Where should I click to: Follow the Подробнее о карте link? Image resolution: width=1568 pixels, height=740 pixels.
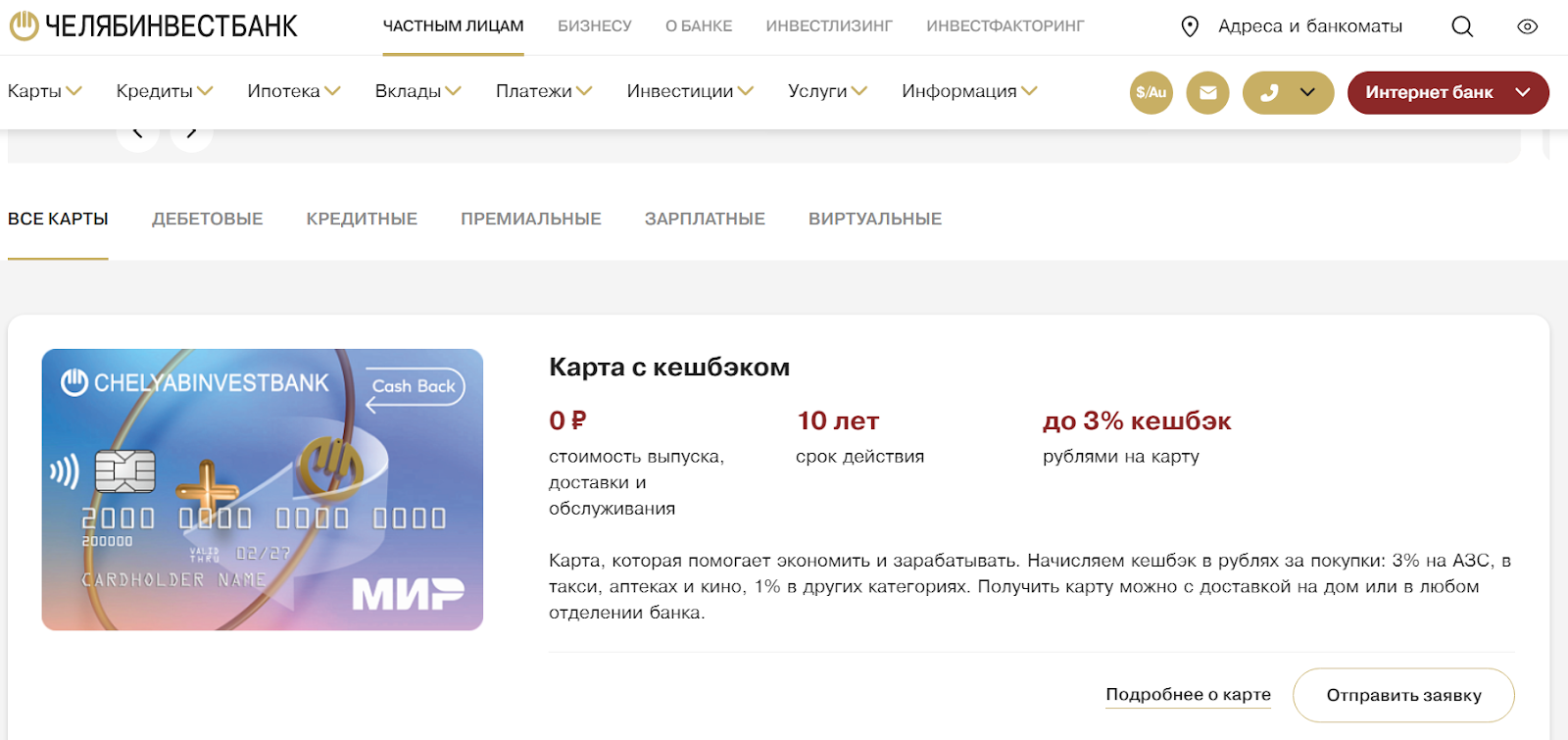pyautogui.click(x=1188, y=695)
